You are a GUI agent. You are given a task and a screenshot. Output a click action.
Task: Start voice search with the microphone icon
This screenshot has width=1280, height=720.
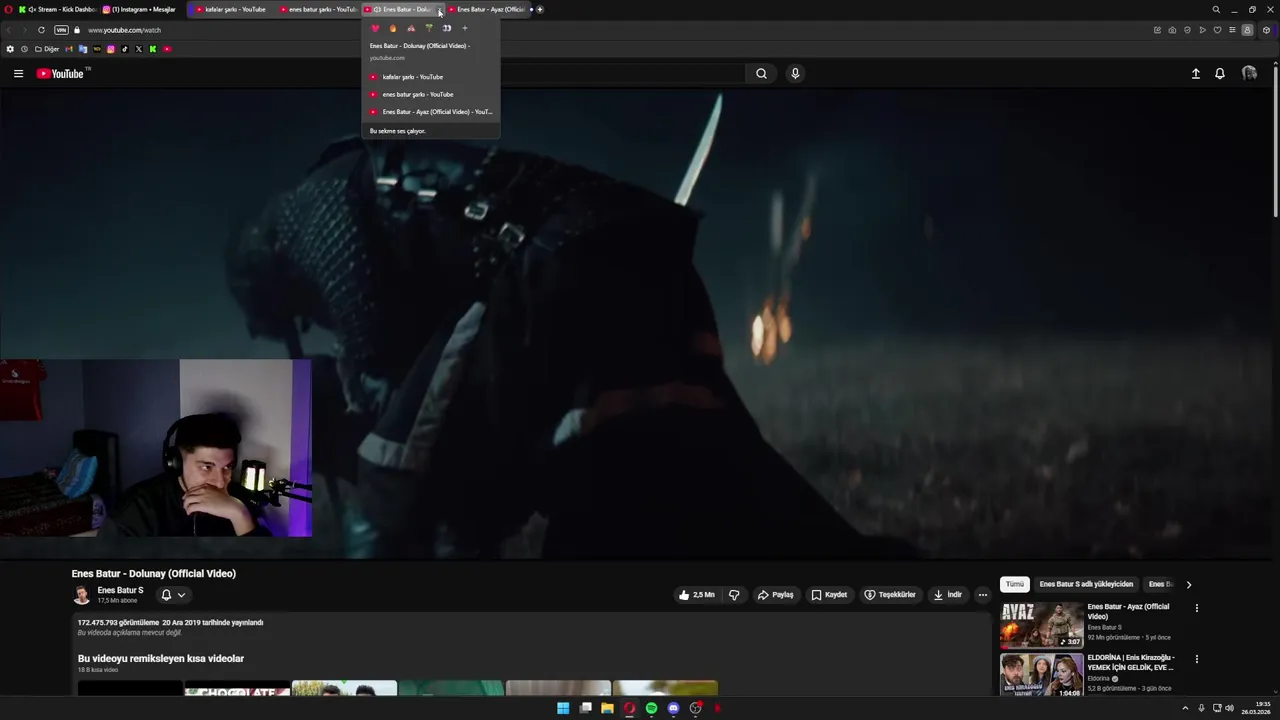pos(795,73)
